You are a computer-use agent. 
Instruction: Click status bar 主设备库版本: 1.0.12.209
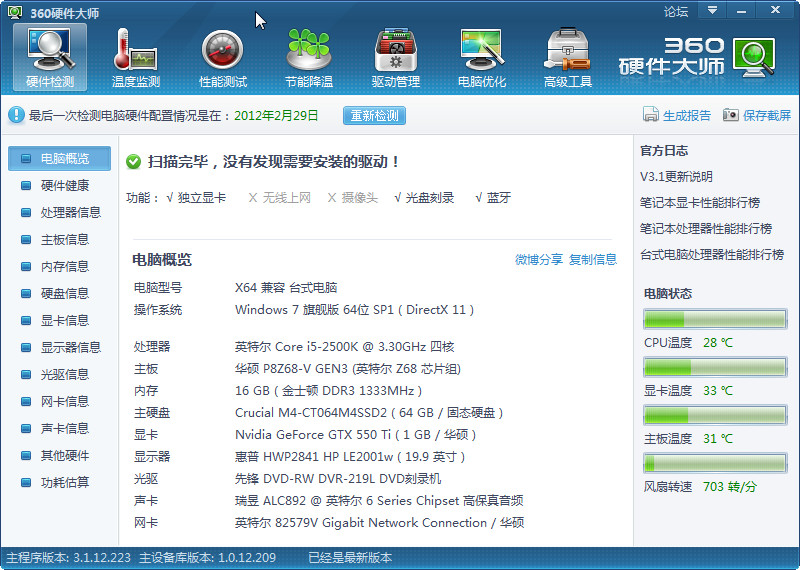coord(208,558)
